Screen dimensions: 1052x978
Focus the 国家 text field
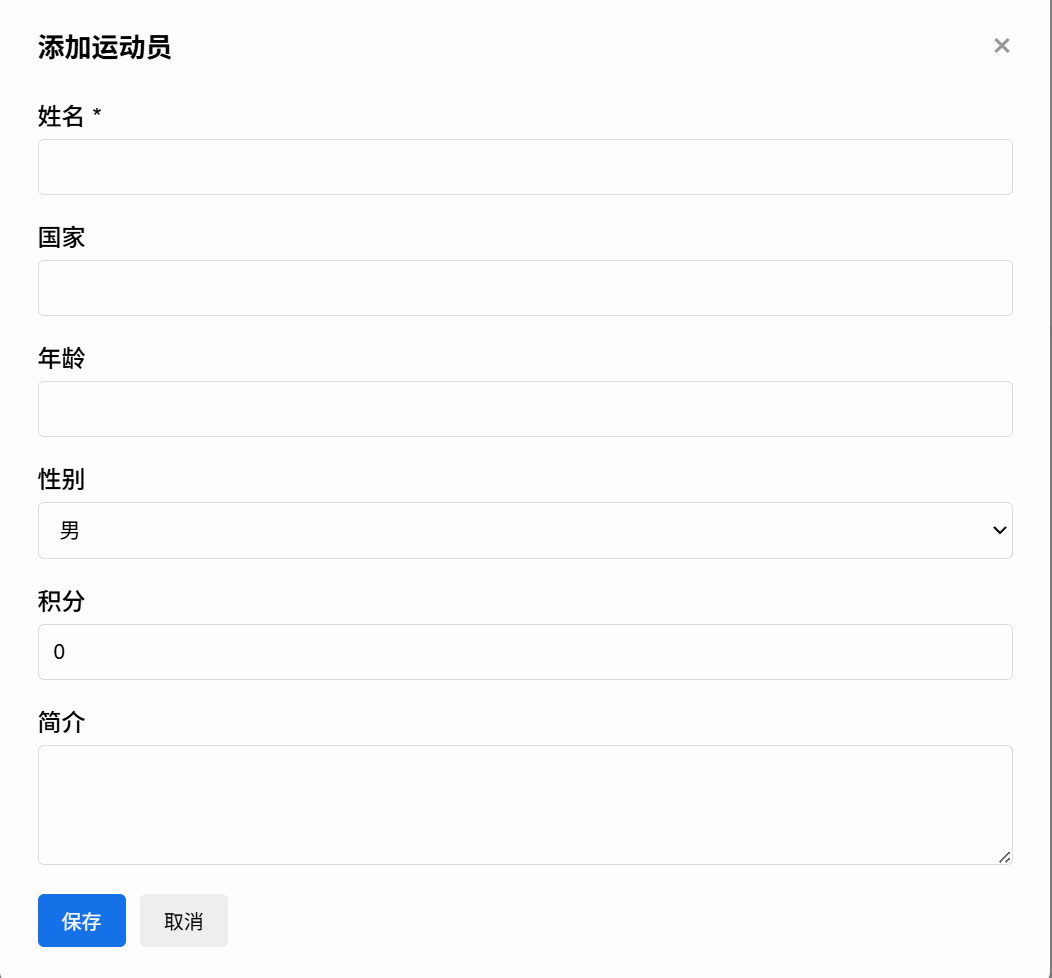525,288
